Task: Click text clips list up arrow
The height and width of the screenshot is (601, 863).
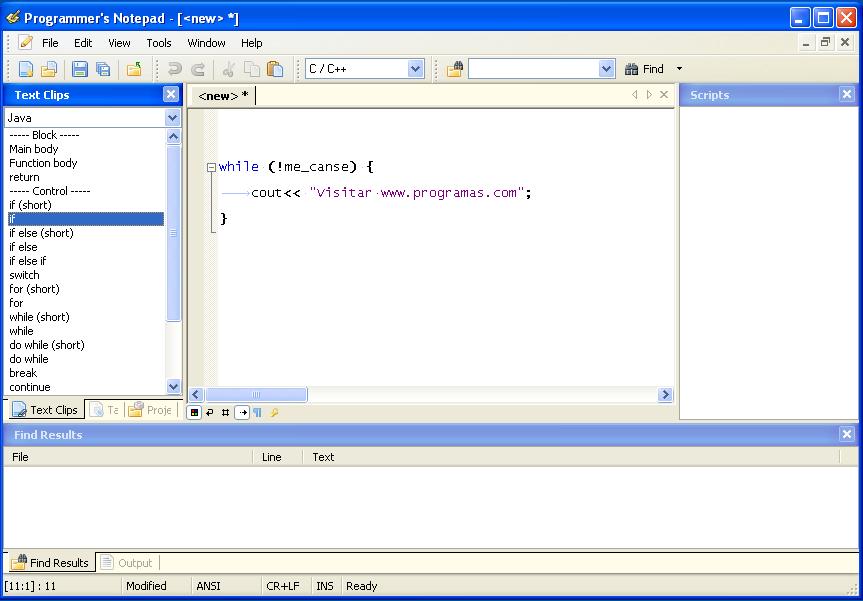Action: [173, 136]
